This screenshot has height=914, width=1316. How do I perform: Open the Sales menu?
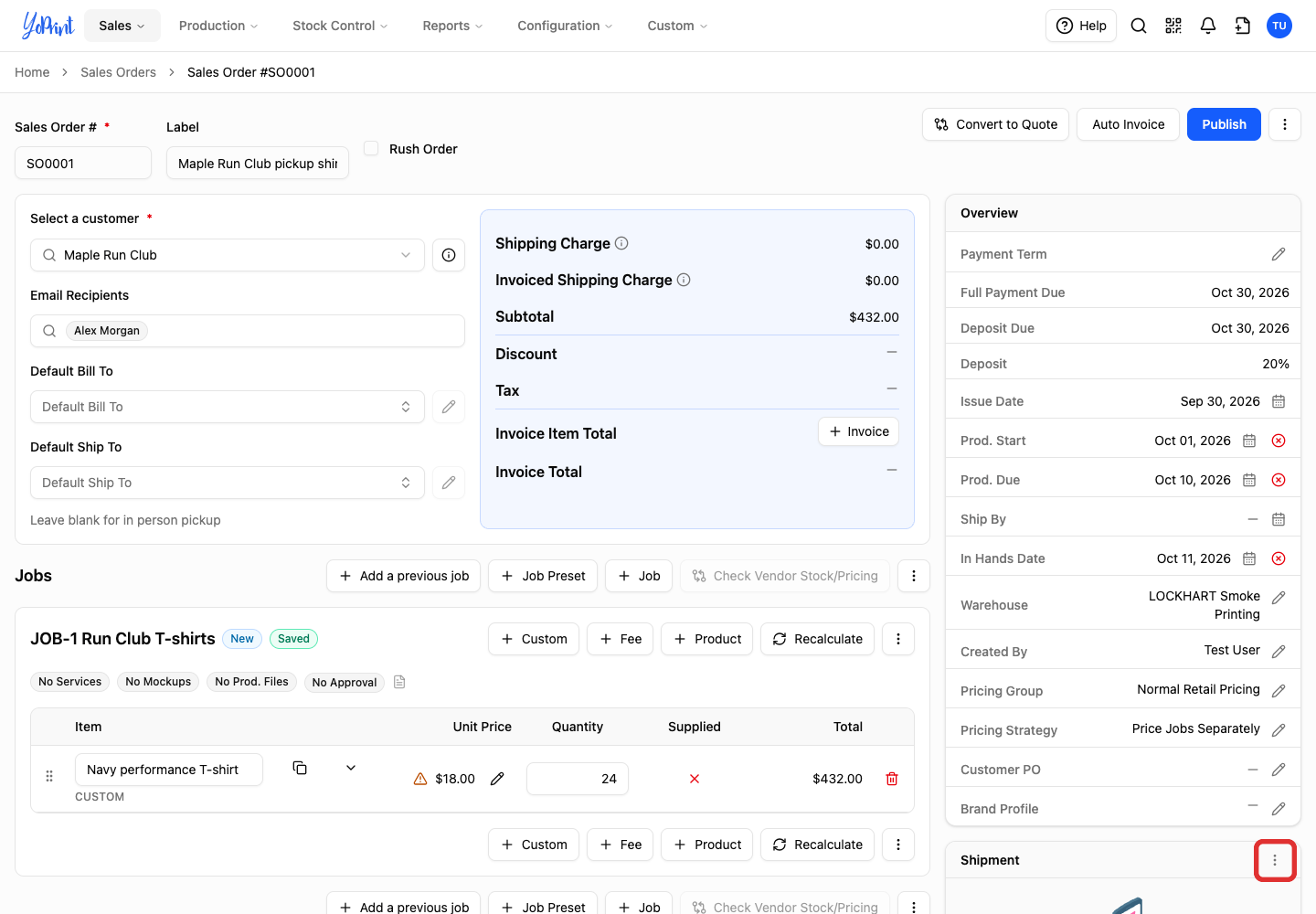click(x=122, y=26)
